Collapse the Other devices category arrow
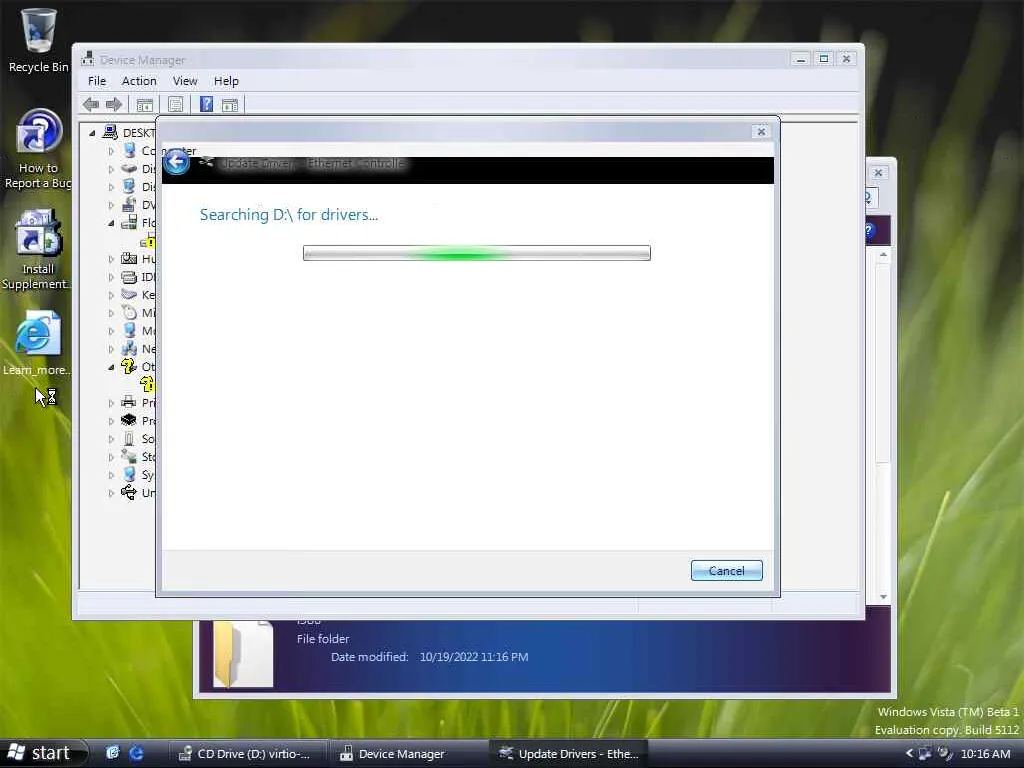This screenshot has height=768, width=1024. coord(111,367)
